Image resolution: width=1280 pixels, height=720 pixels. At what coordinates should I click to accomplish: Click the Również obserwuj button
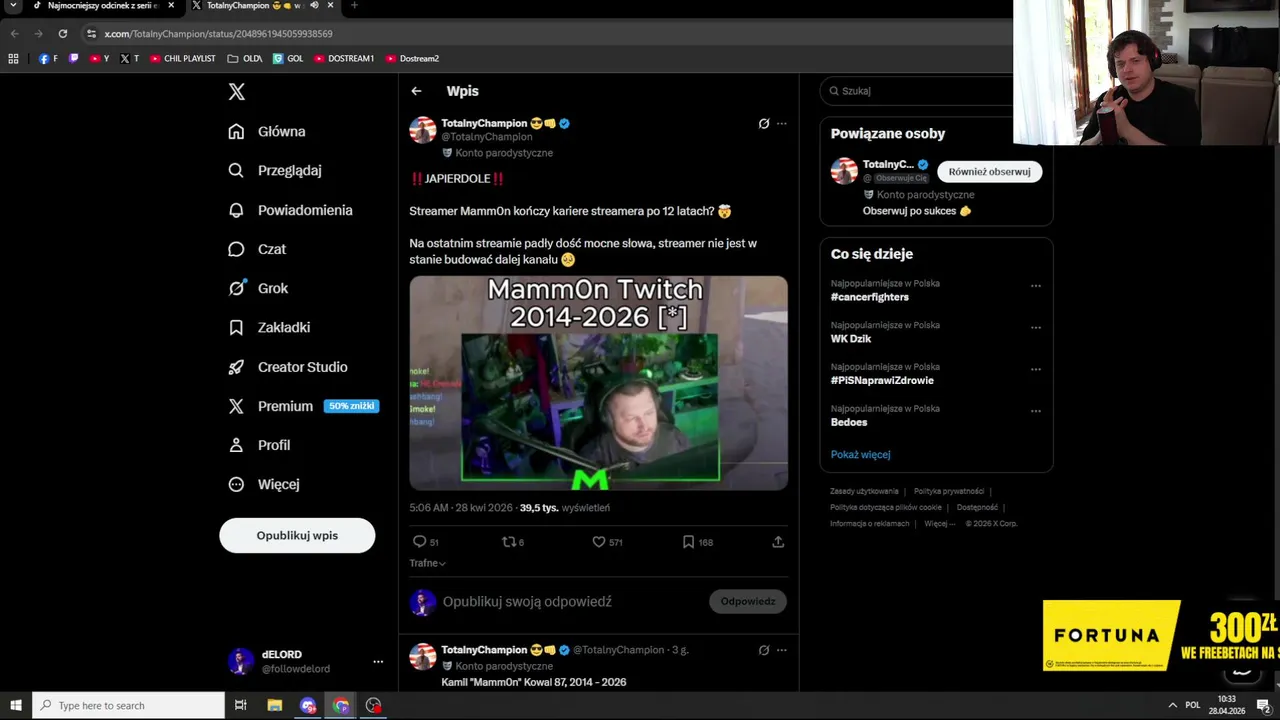point(989,172)
